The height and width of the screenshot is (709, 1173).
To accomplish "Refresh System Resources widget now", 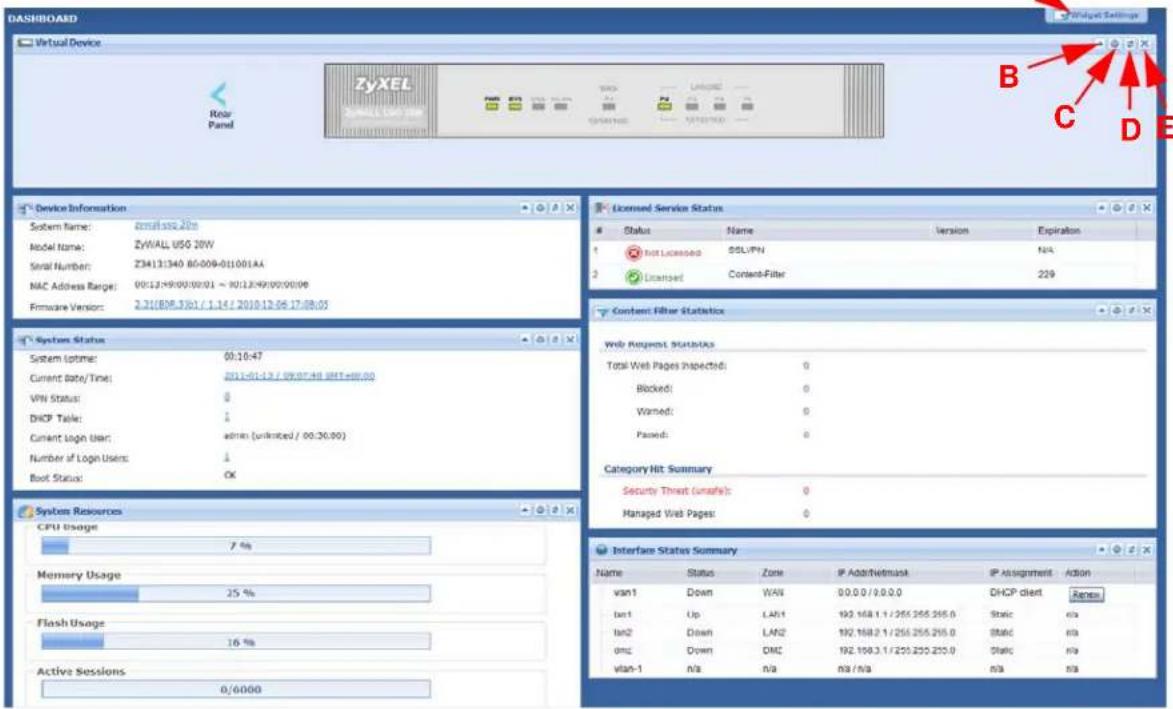I will click(x=555, y=510).
